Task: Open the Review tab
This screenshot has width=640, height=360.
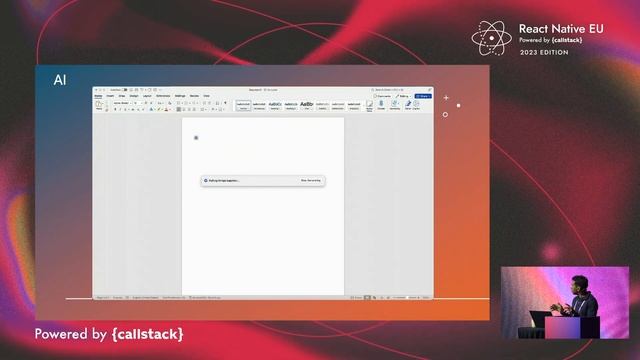Action: (x=194, y=96)
